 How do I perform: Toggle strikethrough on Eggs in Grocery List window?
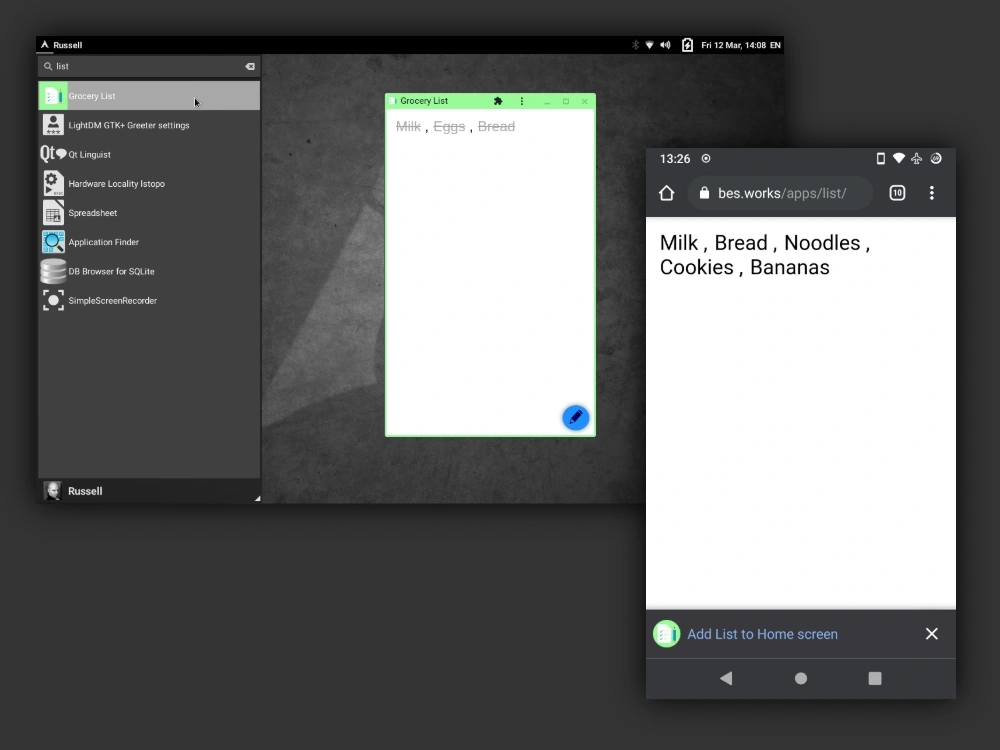tap(449, 126)
